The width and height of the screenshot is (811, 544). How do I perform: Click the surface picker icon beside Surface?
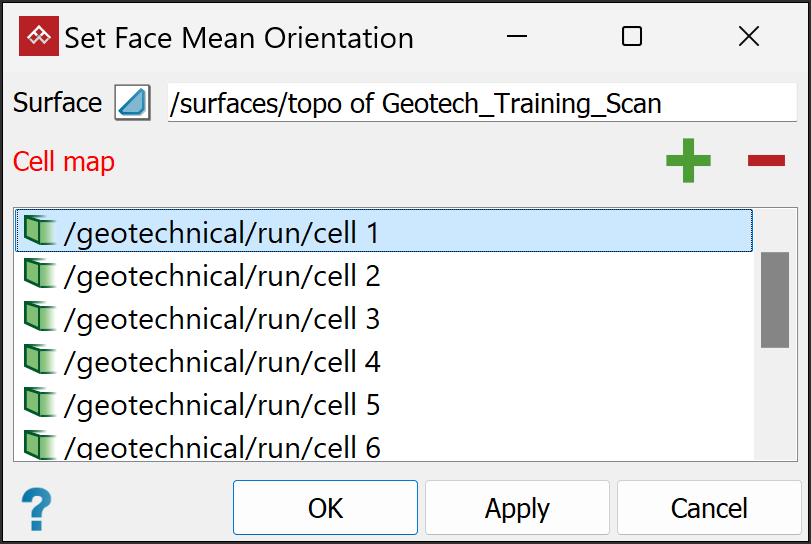point(132,103)
